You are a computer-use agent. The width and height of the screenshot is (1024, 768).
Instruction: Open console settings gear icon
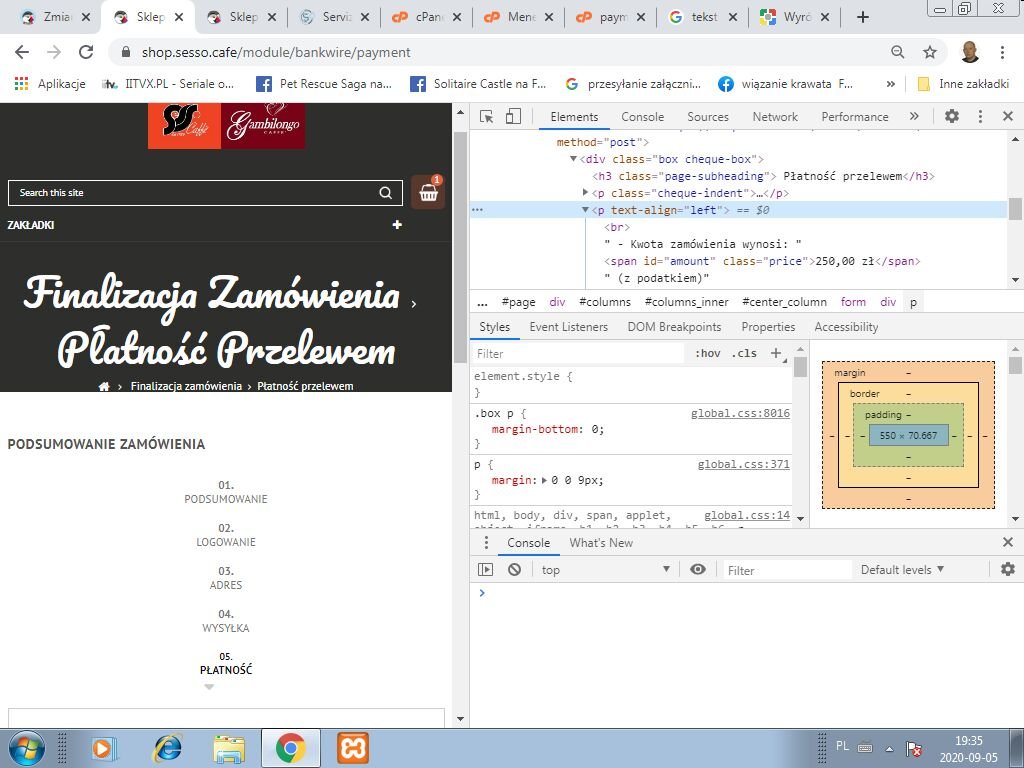(1008, 569)
